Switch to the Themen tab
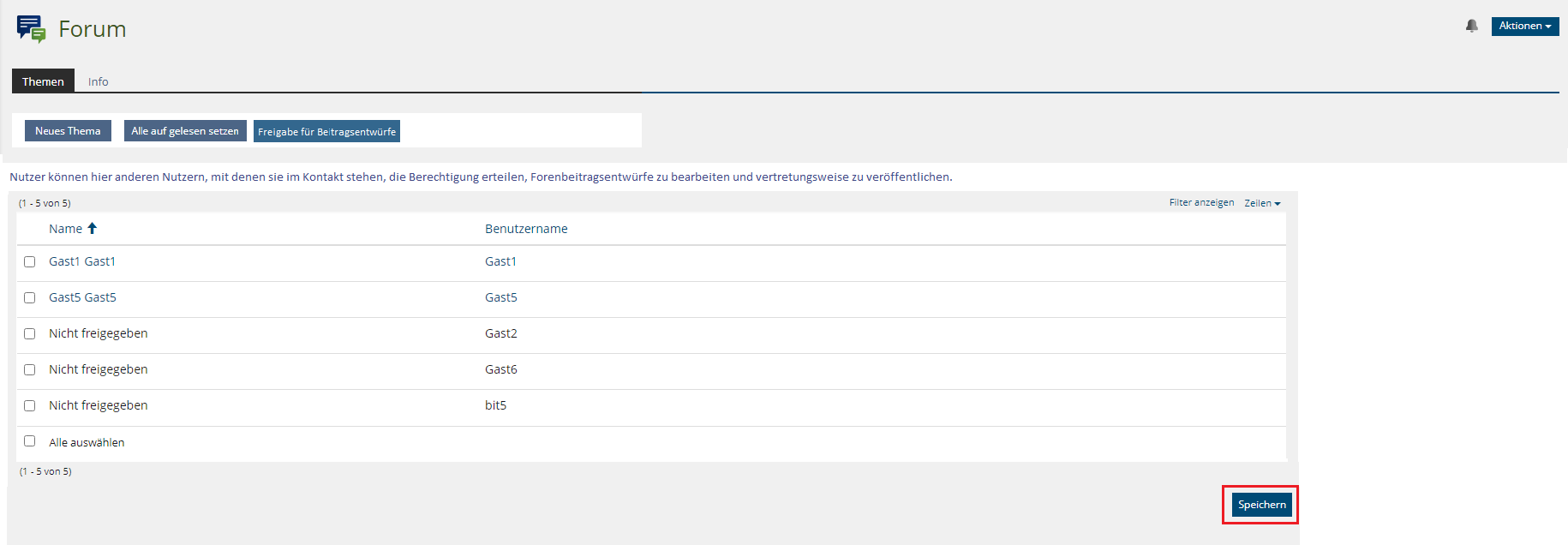Screen dimensions: 1568x545 point(43,81)
